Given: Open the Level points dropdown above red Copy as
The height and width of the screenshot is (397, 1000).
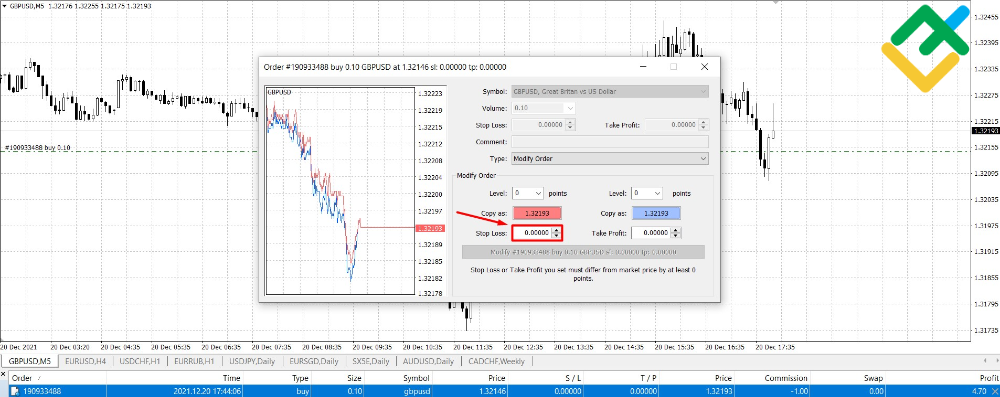Looking at the screenshot, I should 528,193.
